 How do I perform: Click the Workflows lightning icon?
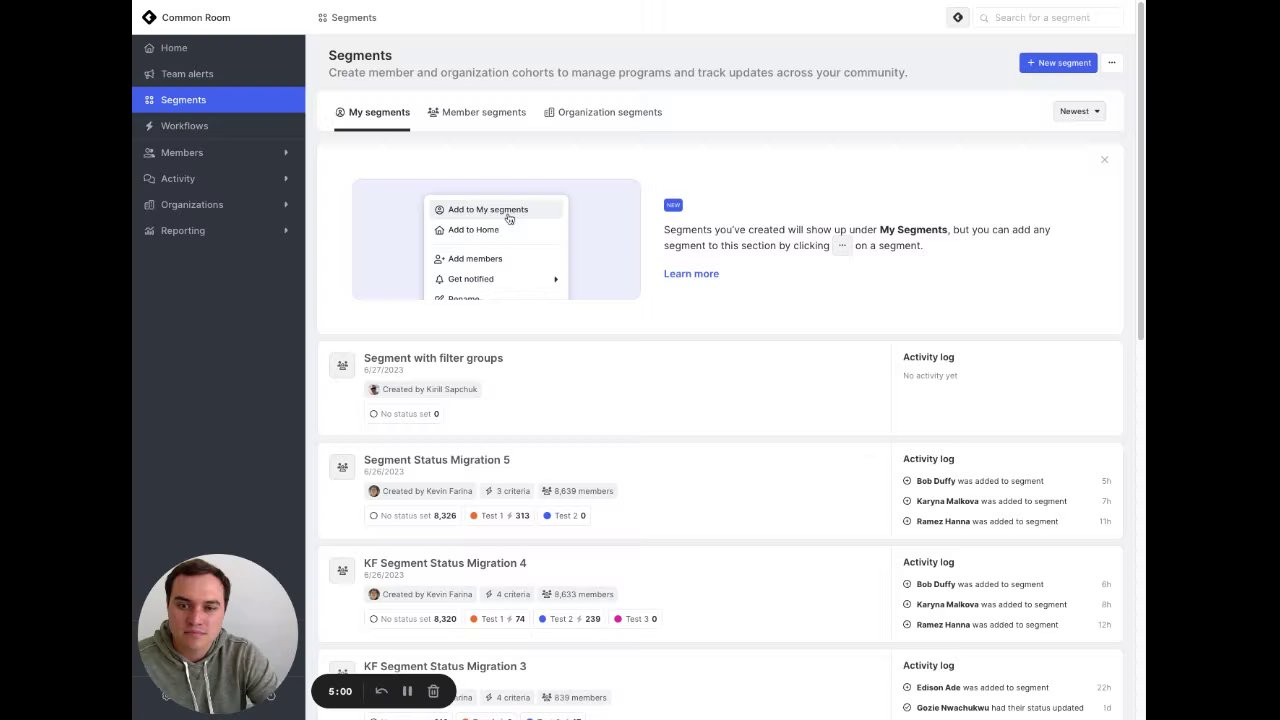pos(149,126)
